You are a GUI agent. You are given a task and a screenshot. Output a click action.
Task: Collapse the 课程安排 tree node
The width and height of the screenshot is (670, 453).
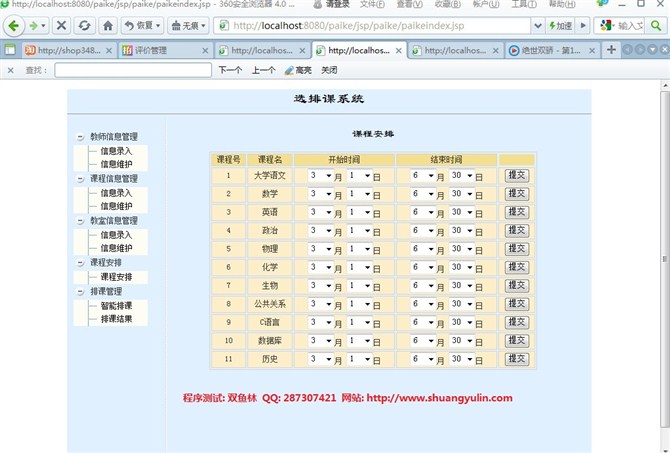tap(80, 263)
